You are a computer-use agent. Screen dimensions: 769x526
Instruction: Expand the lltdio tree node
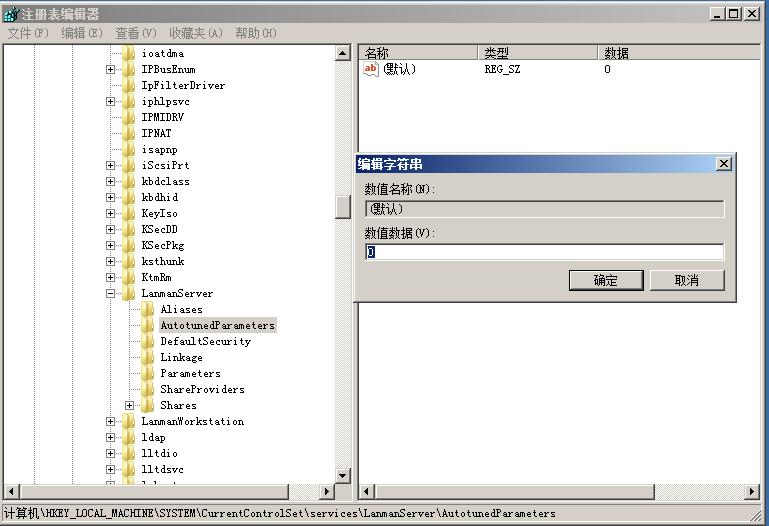coord(110,453)
